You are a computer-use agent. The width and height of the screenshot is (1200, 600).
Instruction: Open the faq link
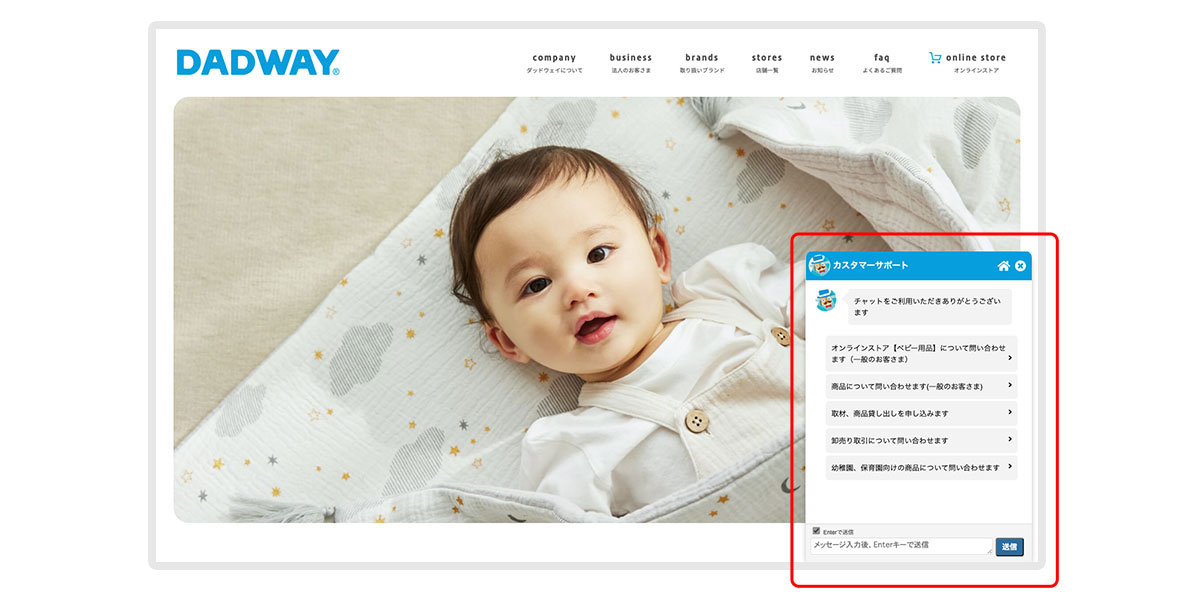coord(882,63)
